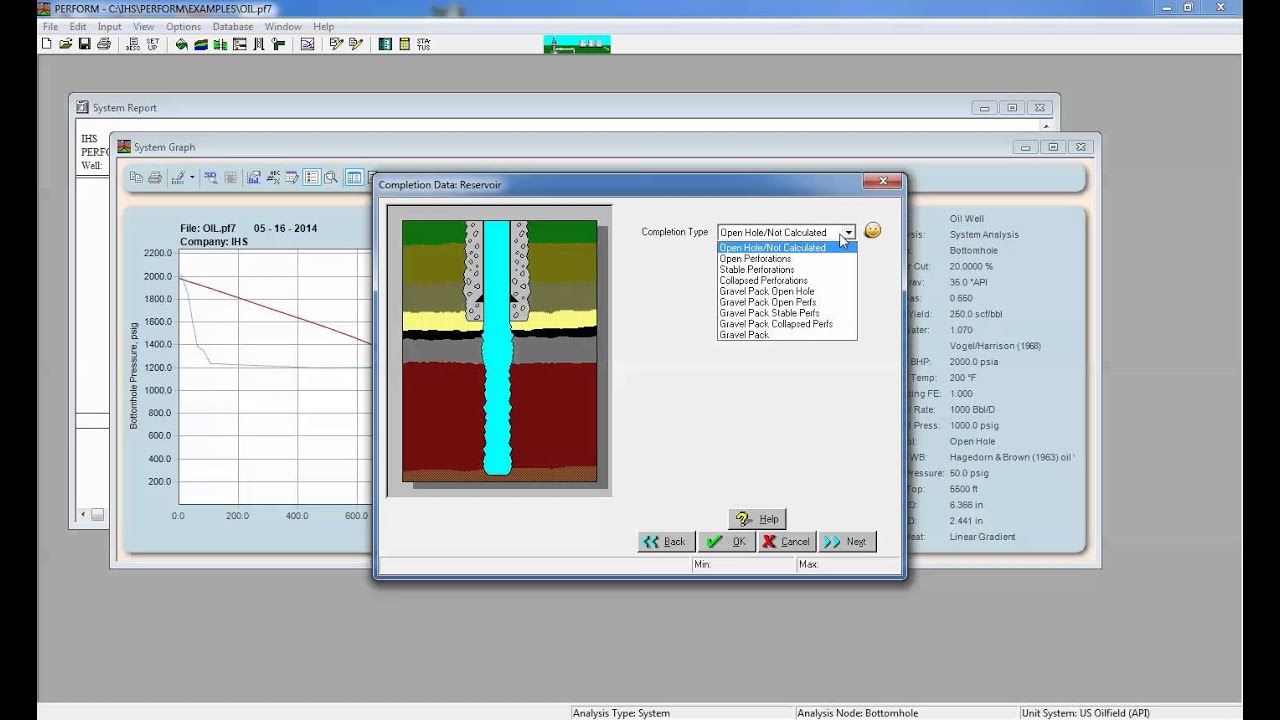Screen dimensions: 1280x720
Task: Click the wellbore completion diagram image
Action: 499,351
